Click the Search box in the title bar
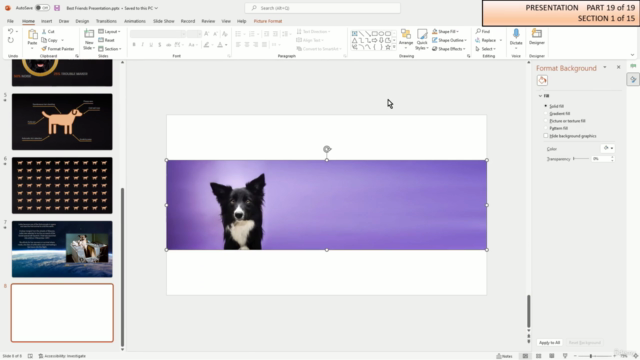 pyautogui.click(x=322, y=8)
